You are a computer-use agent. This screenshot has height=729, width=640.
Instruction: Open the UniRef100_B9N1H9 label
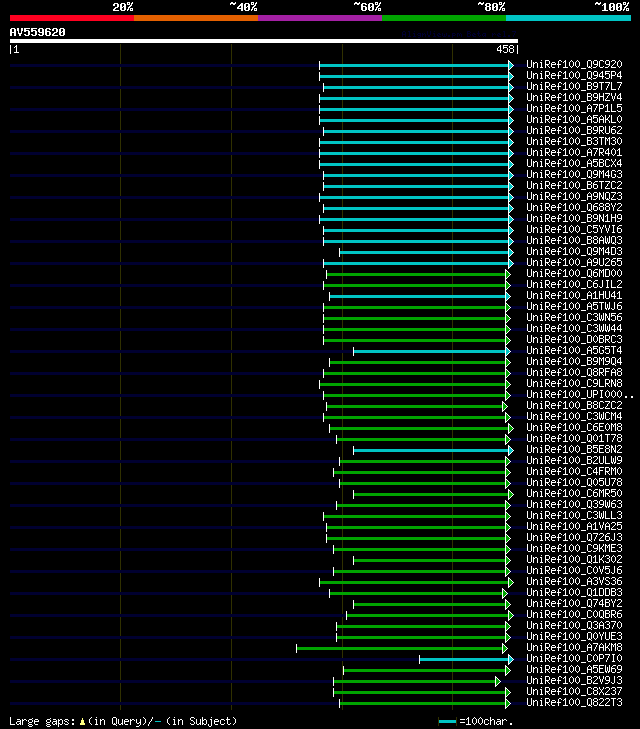(574, 219)
